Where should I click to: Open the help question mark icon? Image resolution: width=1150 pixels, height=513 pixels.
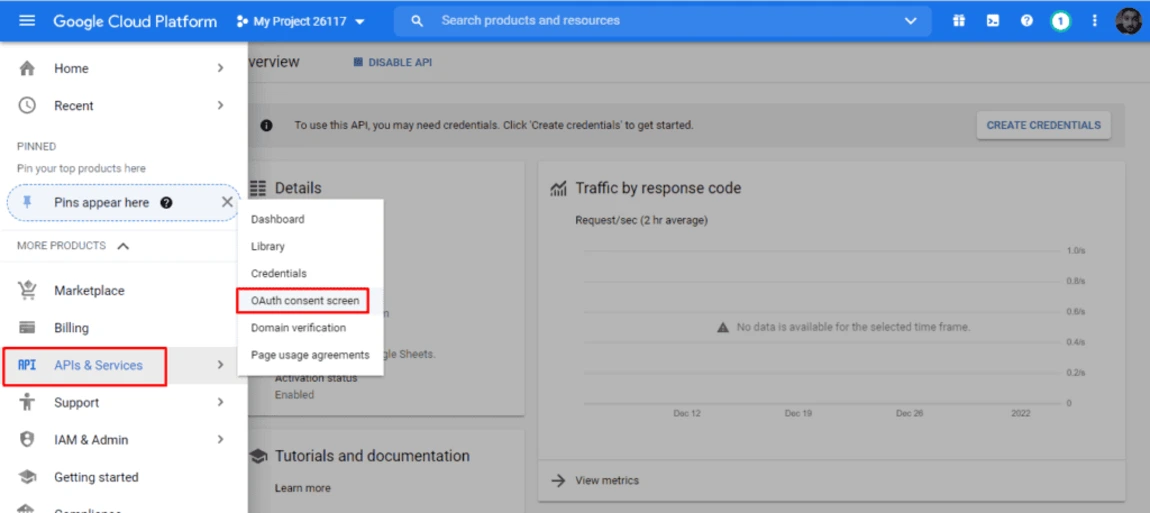[x=1027, y=21]
